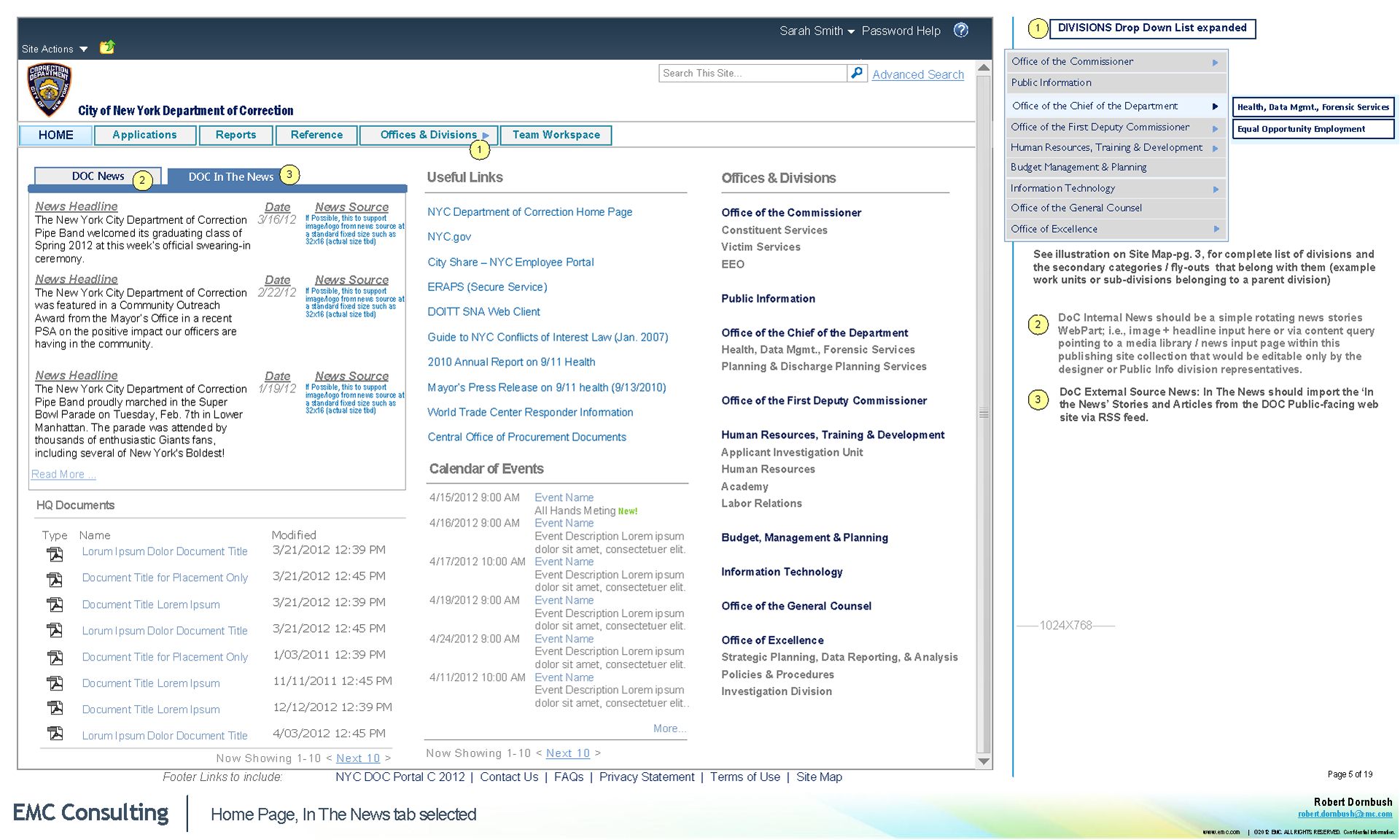Click the scrollbar down arrow
Screen dimensions: 1400x840
pyautogui.click(x=984, y=761)
